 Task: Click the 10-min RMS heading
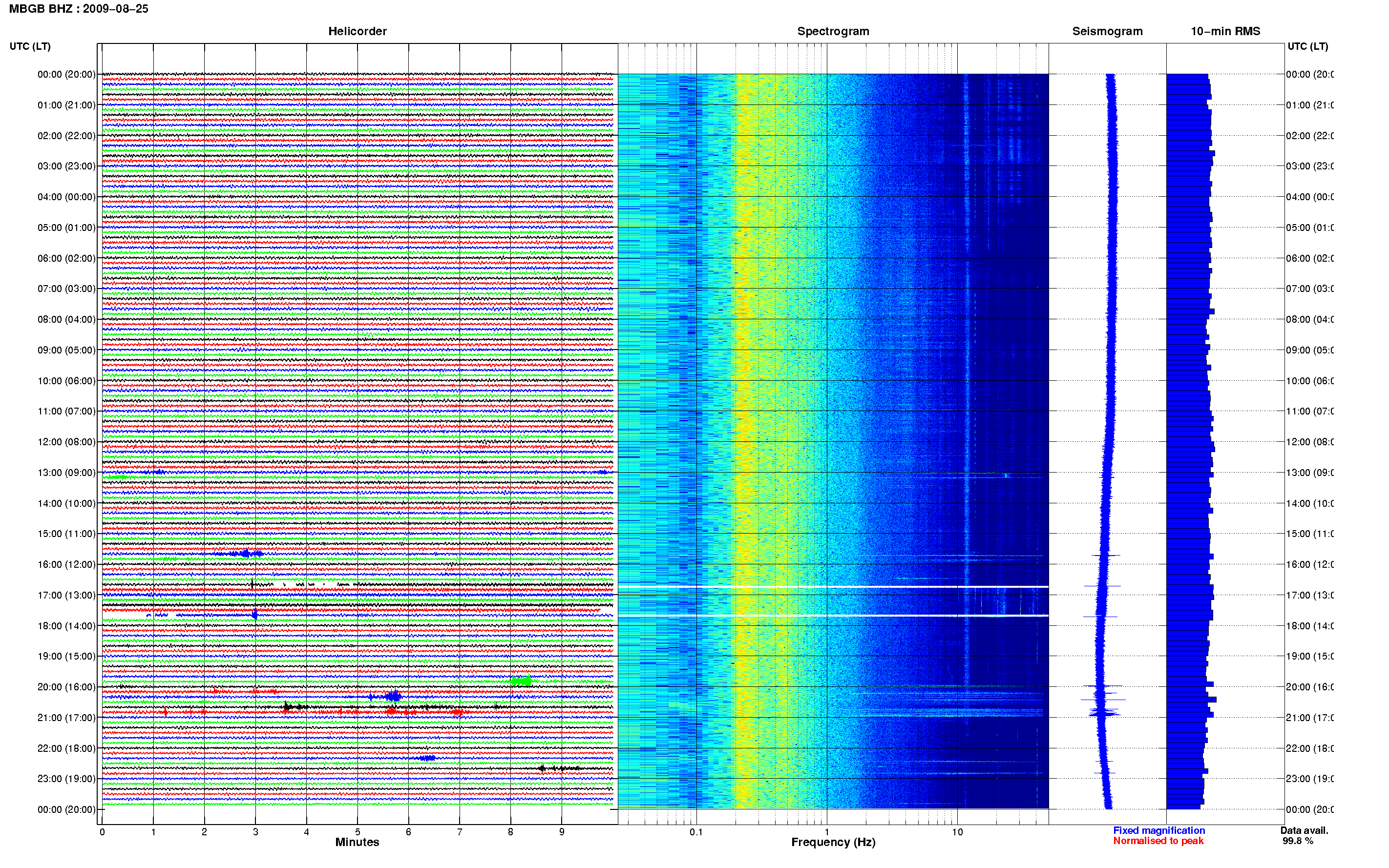[1225, 31]
